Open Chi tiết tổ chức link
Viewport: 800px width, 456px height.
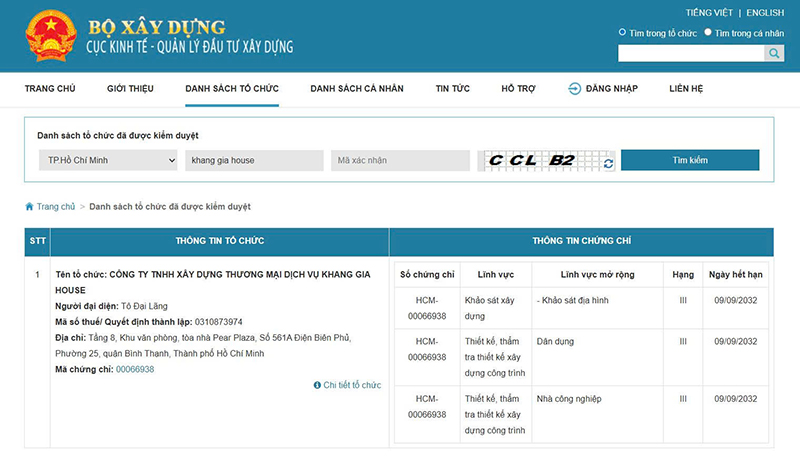click(352, 385)
